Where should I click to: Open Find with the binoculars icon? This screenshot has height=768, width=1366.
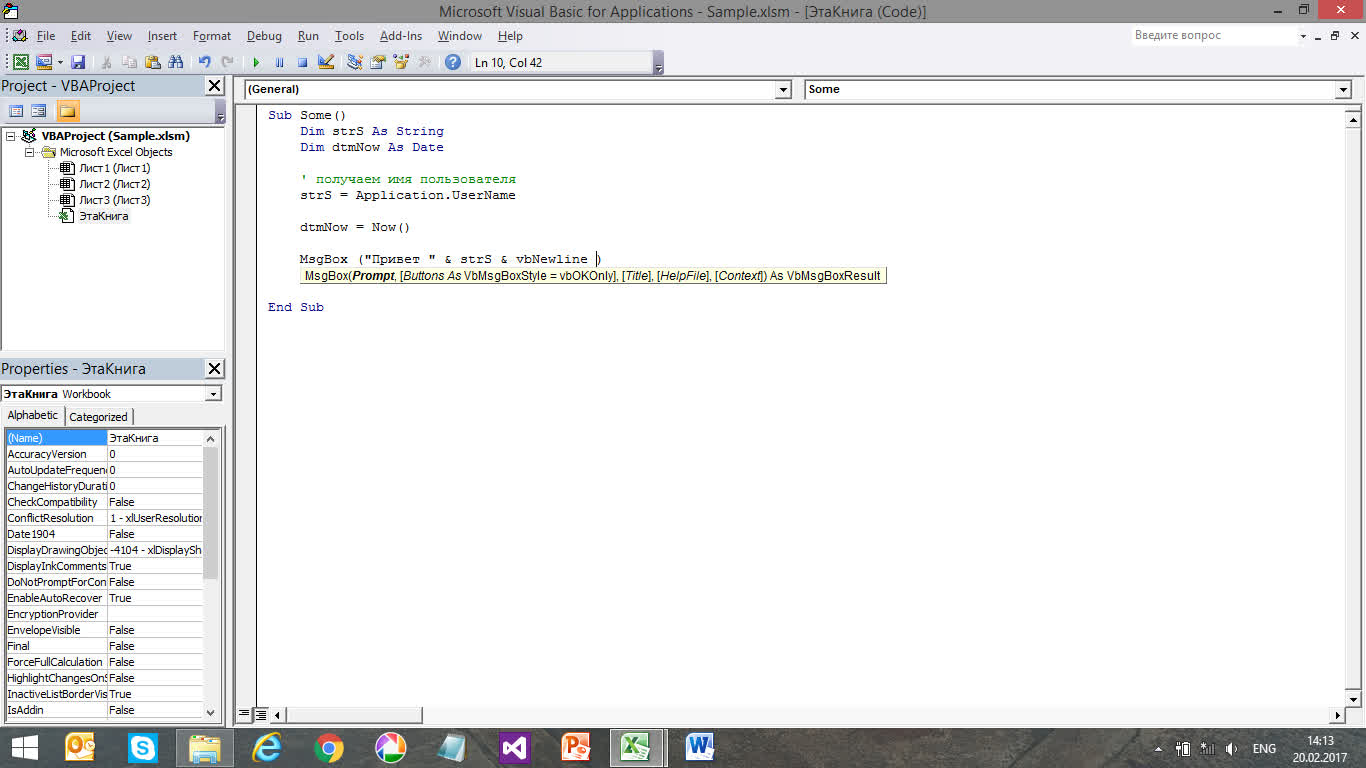click(176, 62)
